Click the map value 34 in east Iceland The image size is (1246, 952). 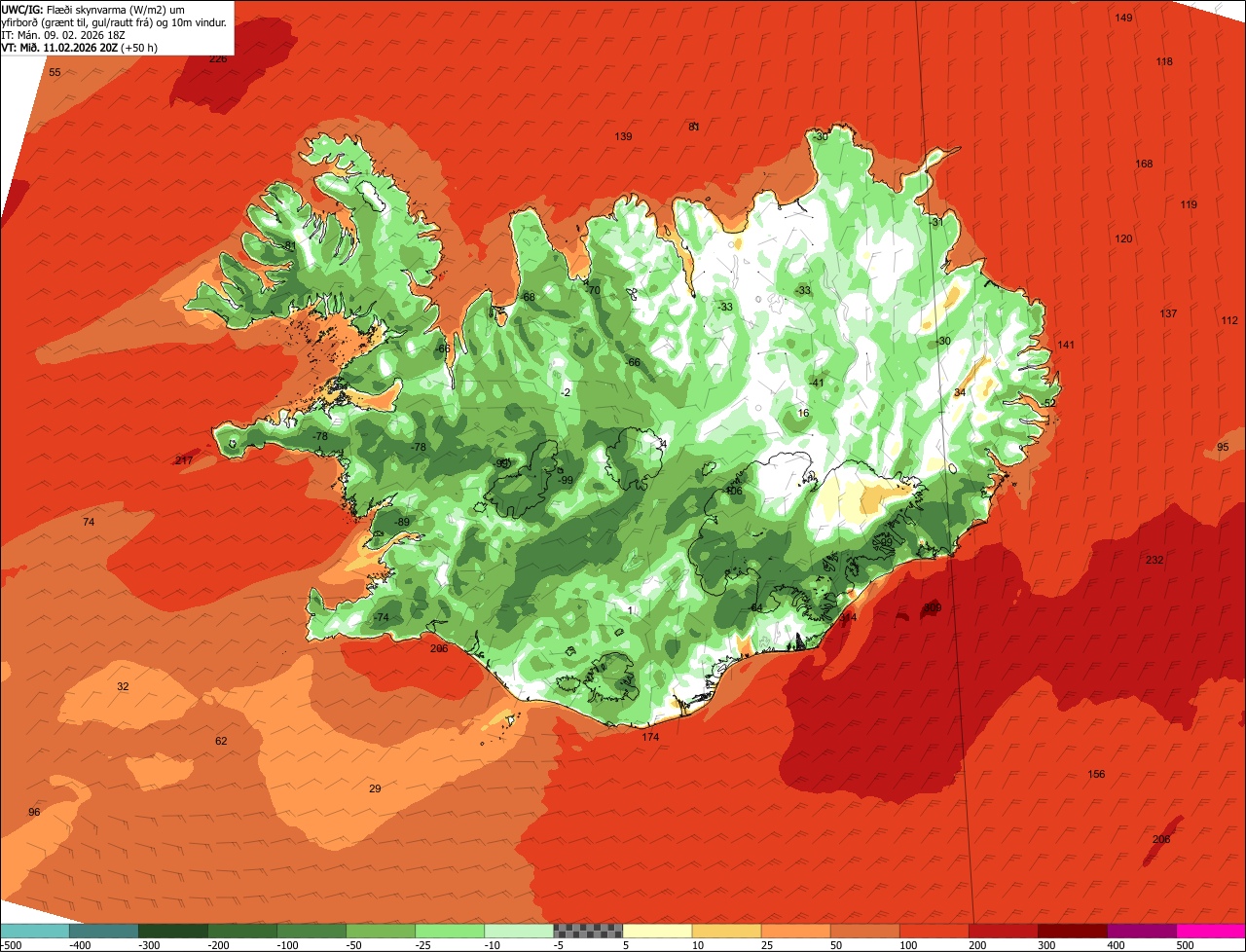[x=960, y=393]
